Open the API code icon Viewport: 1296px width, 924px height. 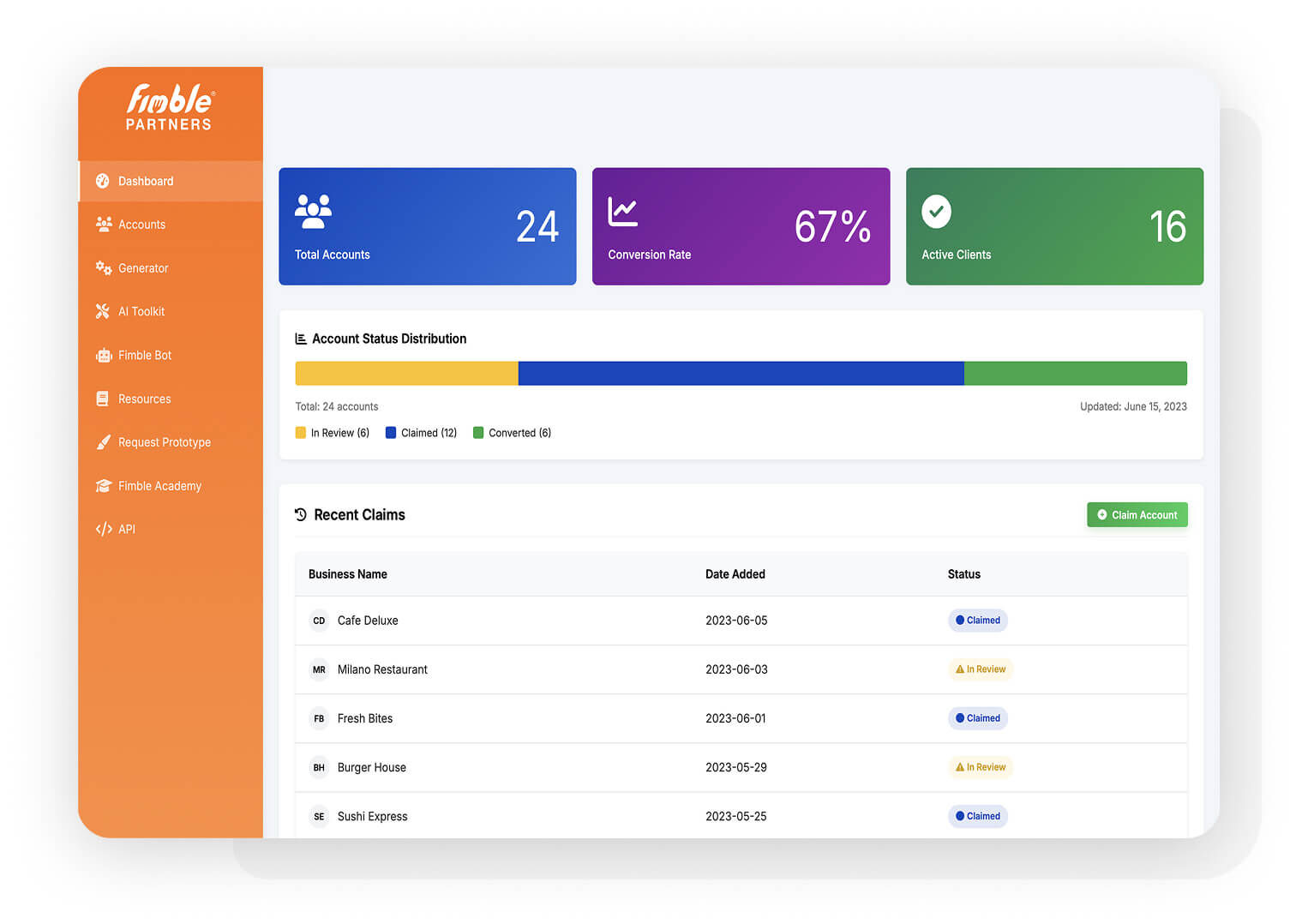[103, 529]
